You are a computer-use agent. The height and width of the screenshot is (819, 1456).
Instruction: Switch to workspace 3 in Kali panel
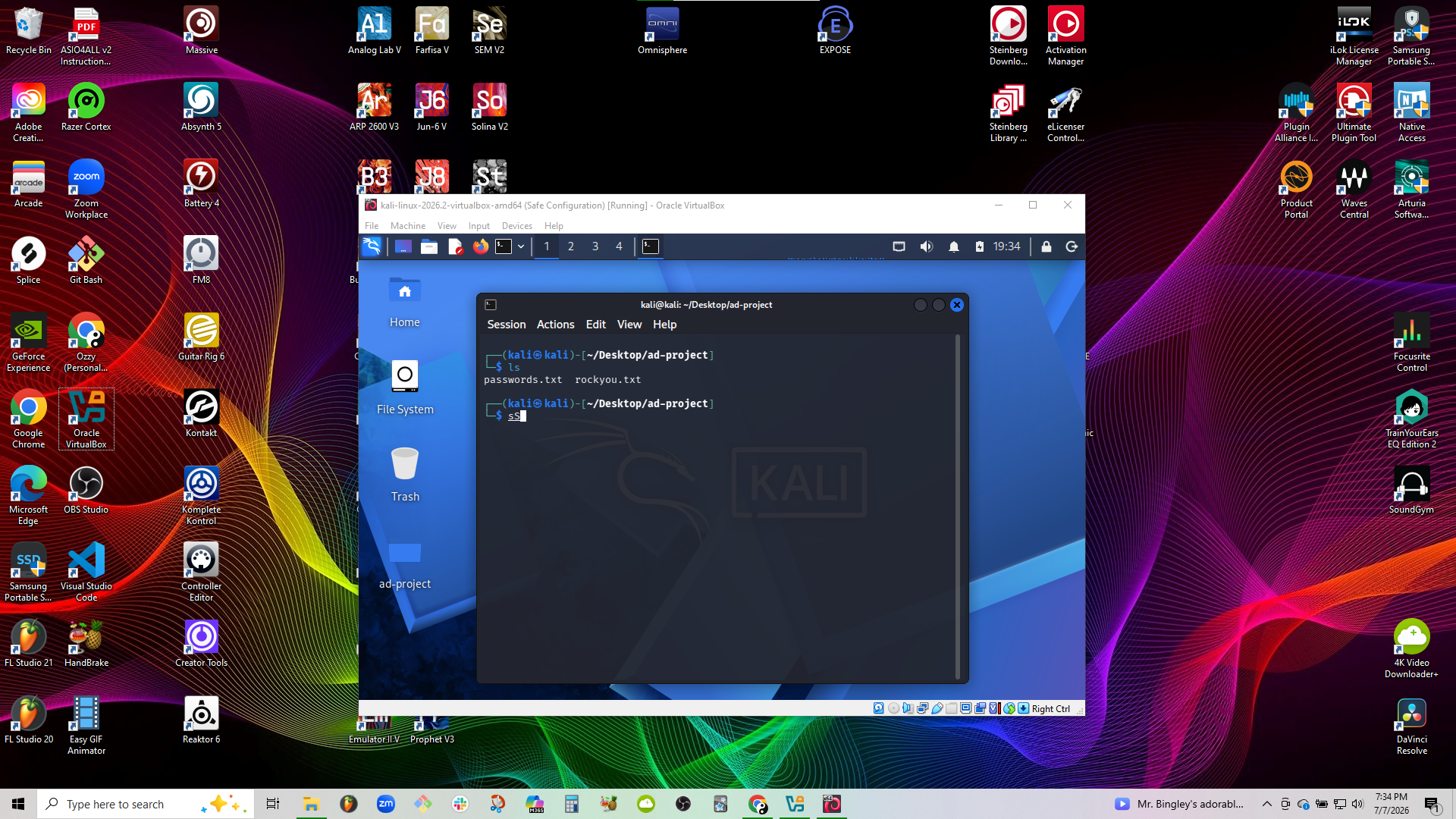(x=595, y=246)
